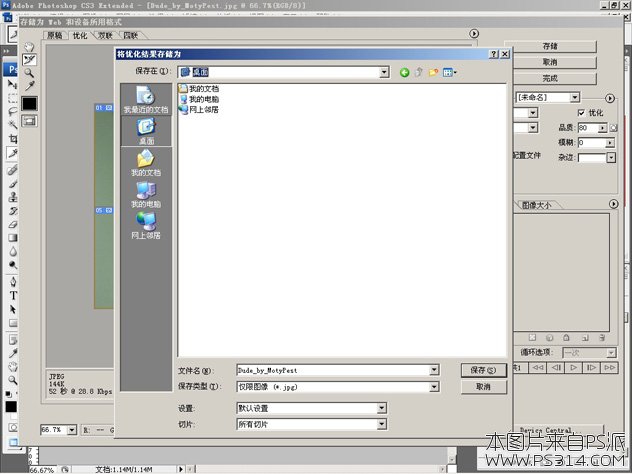Click the Up One Level folder icon
This screenshot has height=474, width=632.
(419, 73)
